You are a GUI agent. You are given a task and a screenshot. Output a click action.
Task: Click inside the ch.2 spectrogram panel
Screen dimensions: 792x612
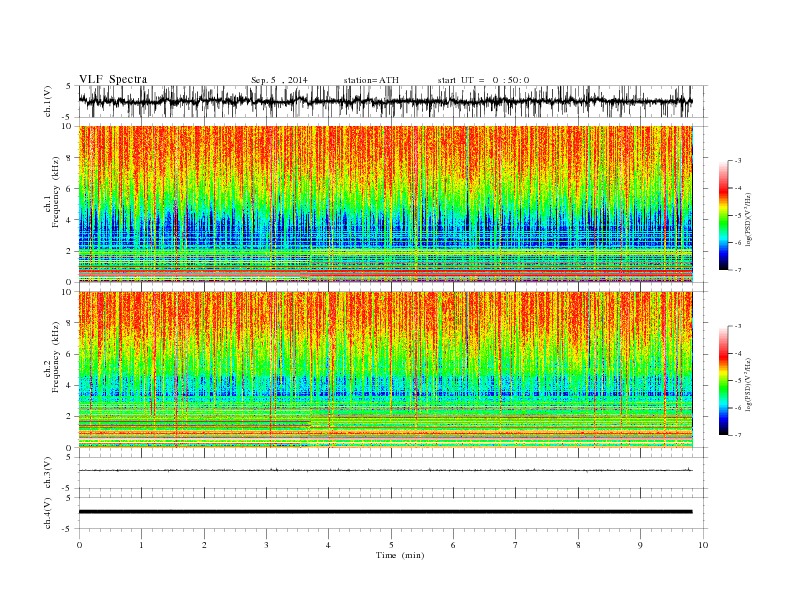coord(385,369)
